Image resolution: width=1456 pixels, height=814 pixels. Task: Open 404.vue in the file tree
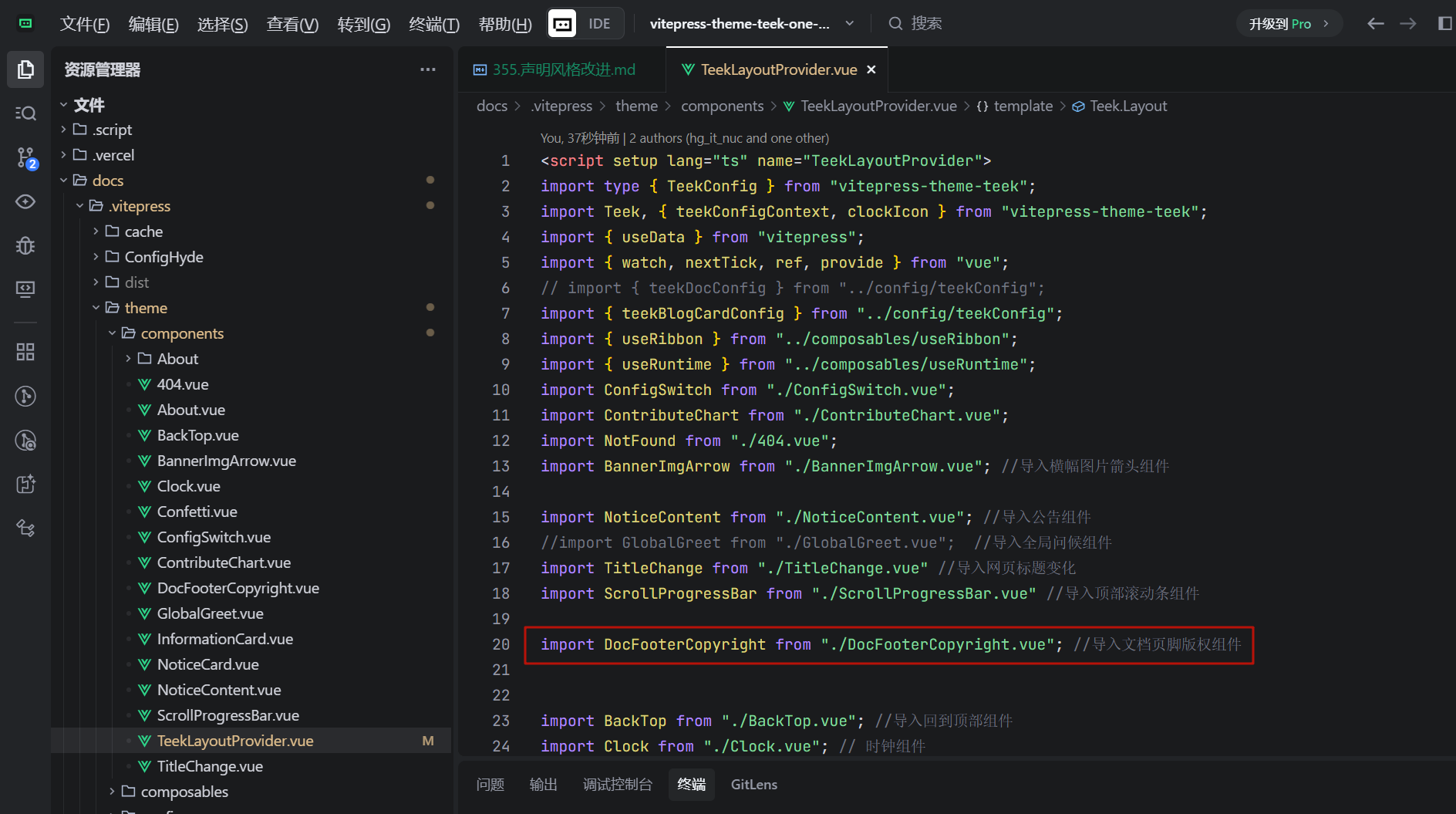(251, 384)
